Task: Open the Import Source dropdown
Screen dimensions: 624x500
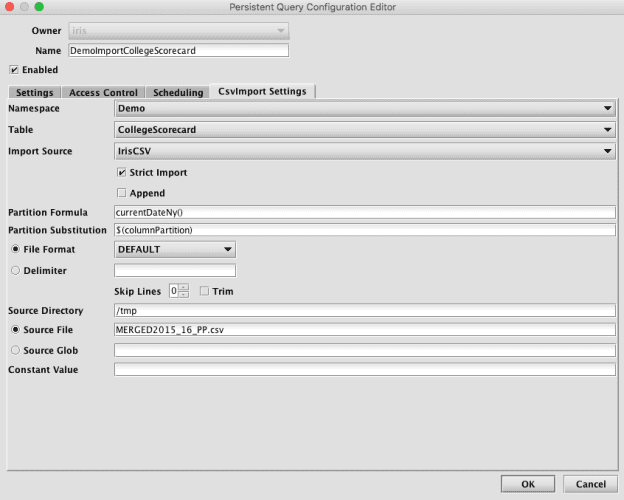Action: pyautogui.click(x=364, y=150)
